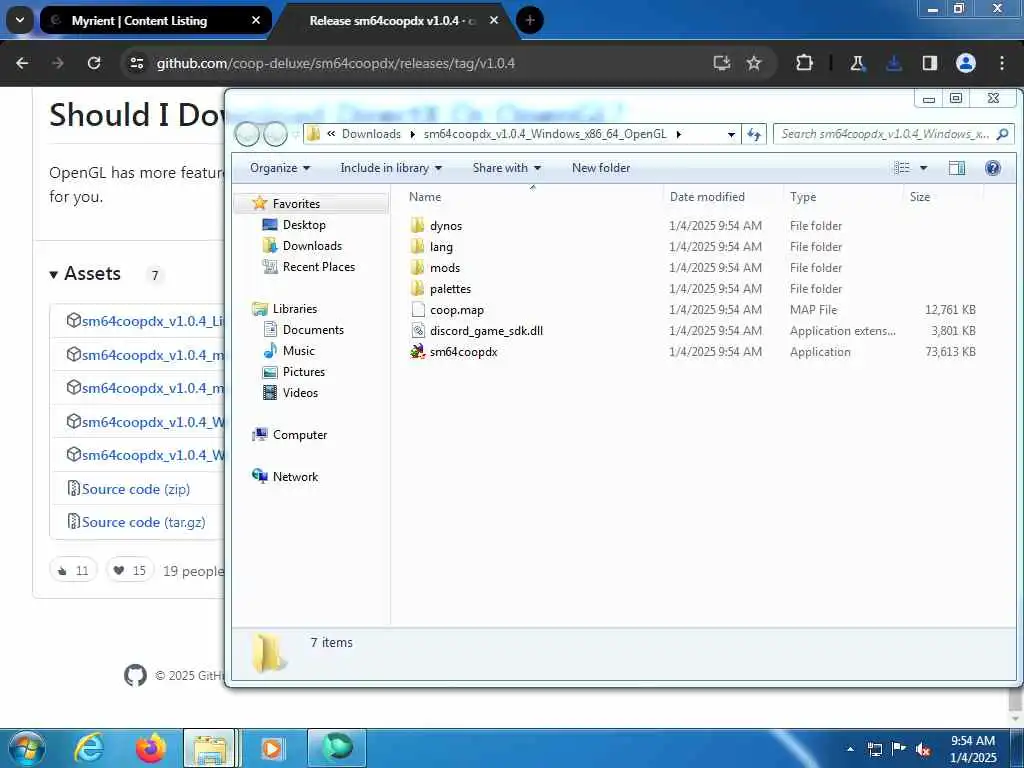Click the Explorer search magnifier icon
Image resolution: width=1024 pixels, height=768 pixels.
point(1002,134)
